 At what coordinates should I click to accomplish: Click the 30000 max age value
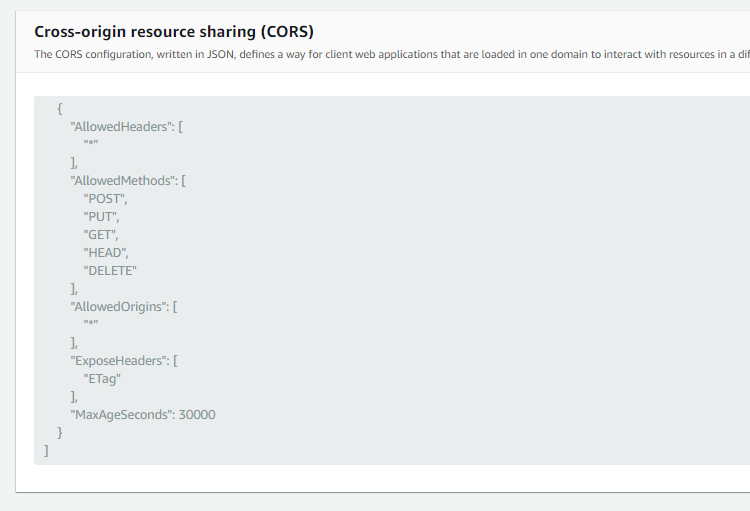click(197, 414)
